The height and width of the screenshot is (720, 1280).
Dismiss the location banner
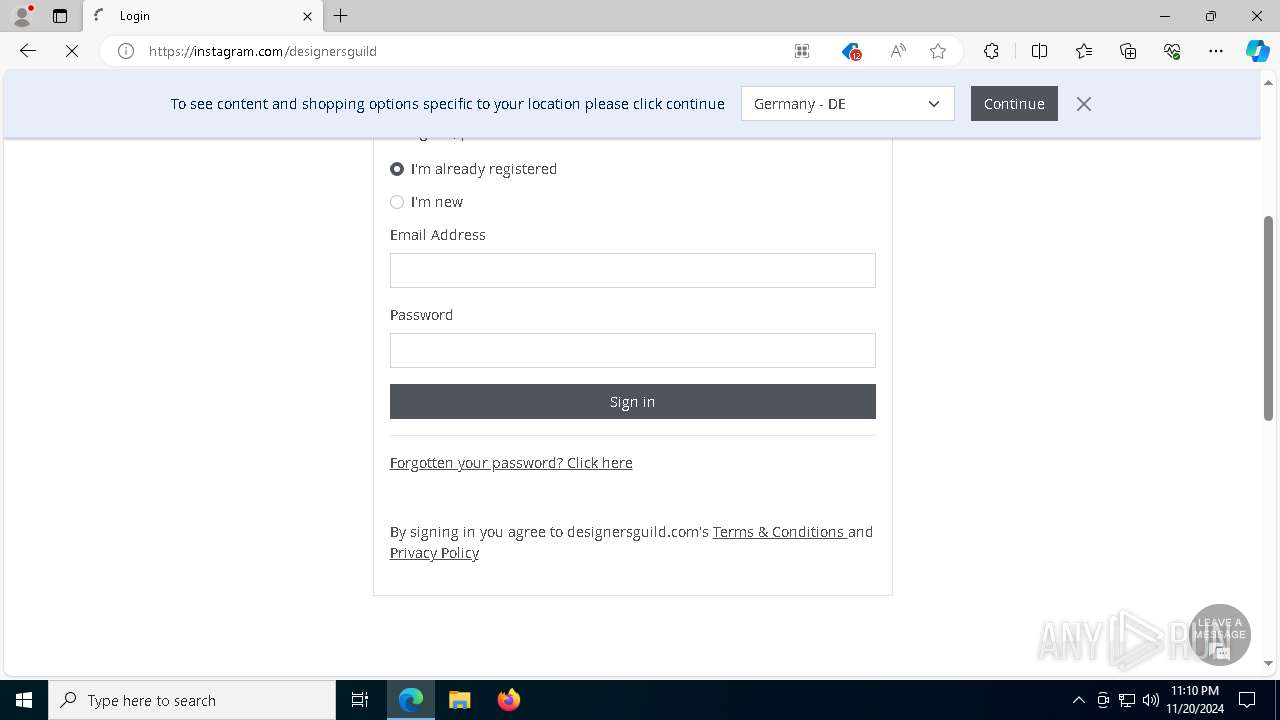(1084, 104)
